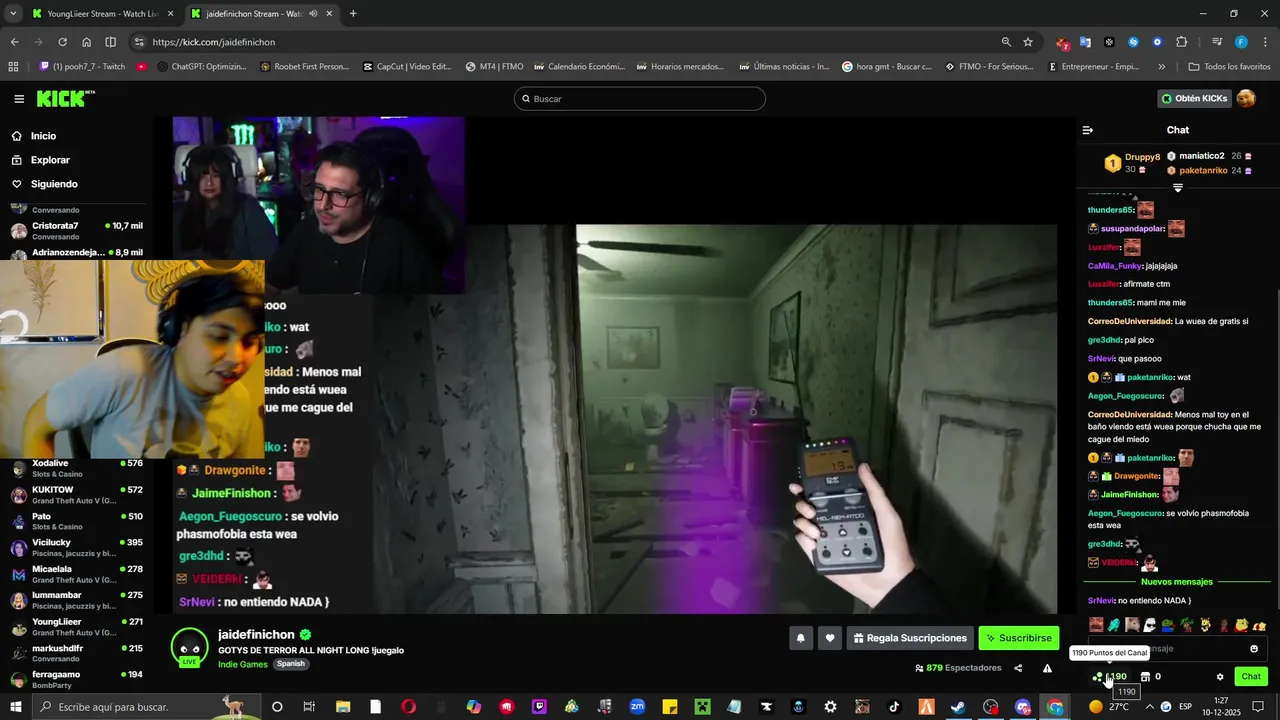Open Xodalive channel in sidebar
This screenshot has width=1280, height=720.
pos(78,468)
